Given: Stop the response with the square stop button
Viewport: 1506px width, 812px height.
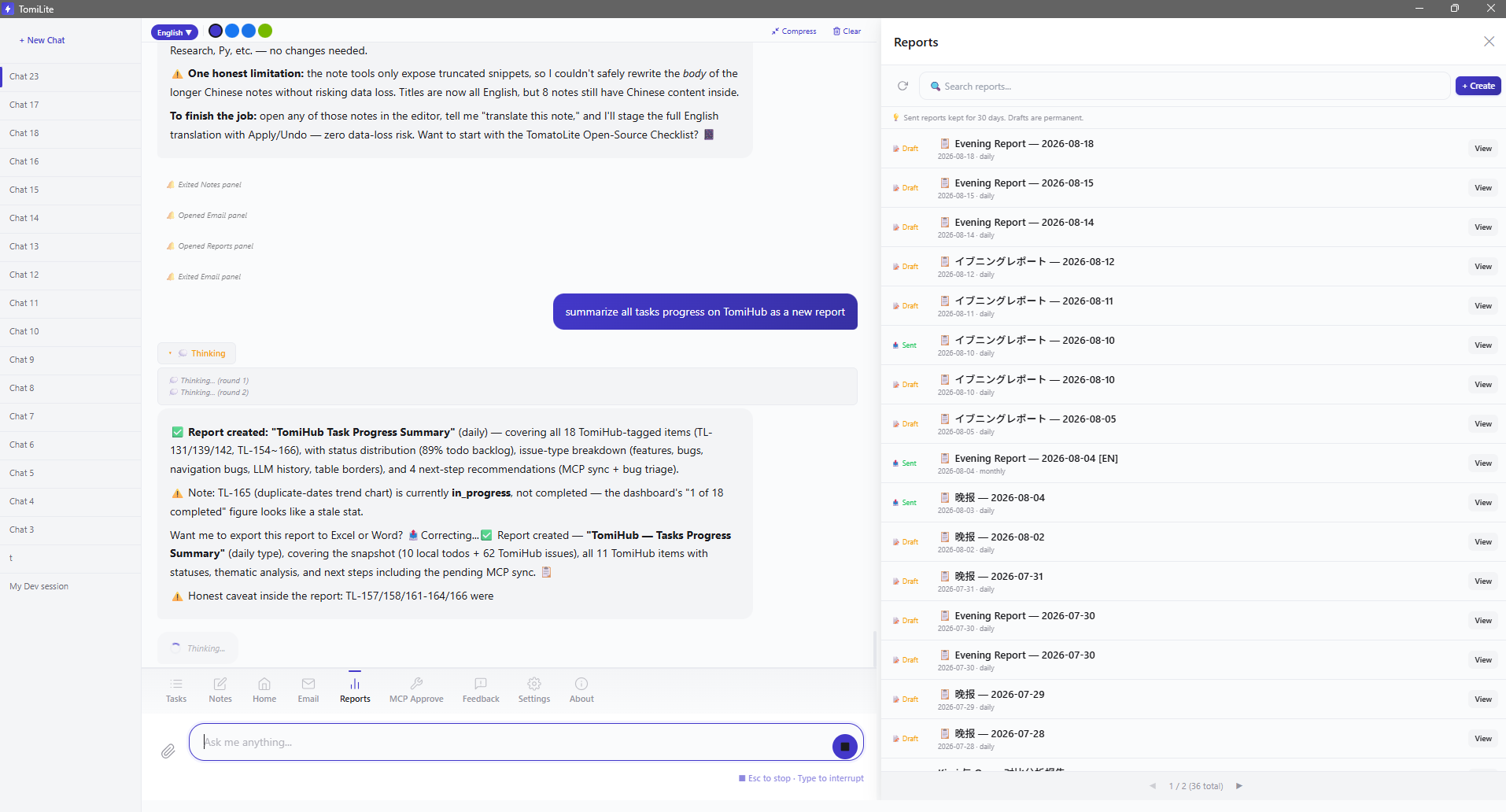Looking at the screenshot, I should 844,746.
